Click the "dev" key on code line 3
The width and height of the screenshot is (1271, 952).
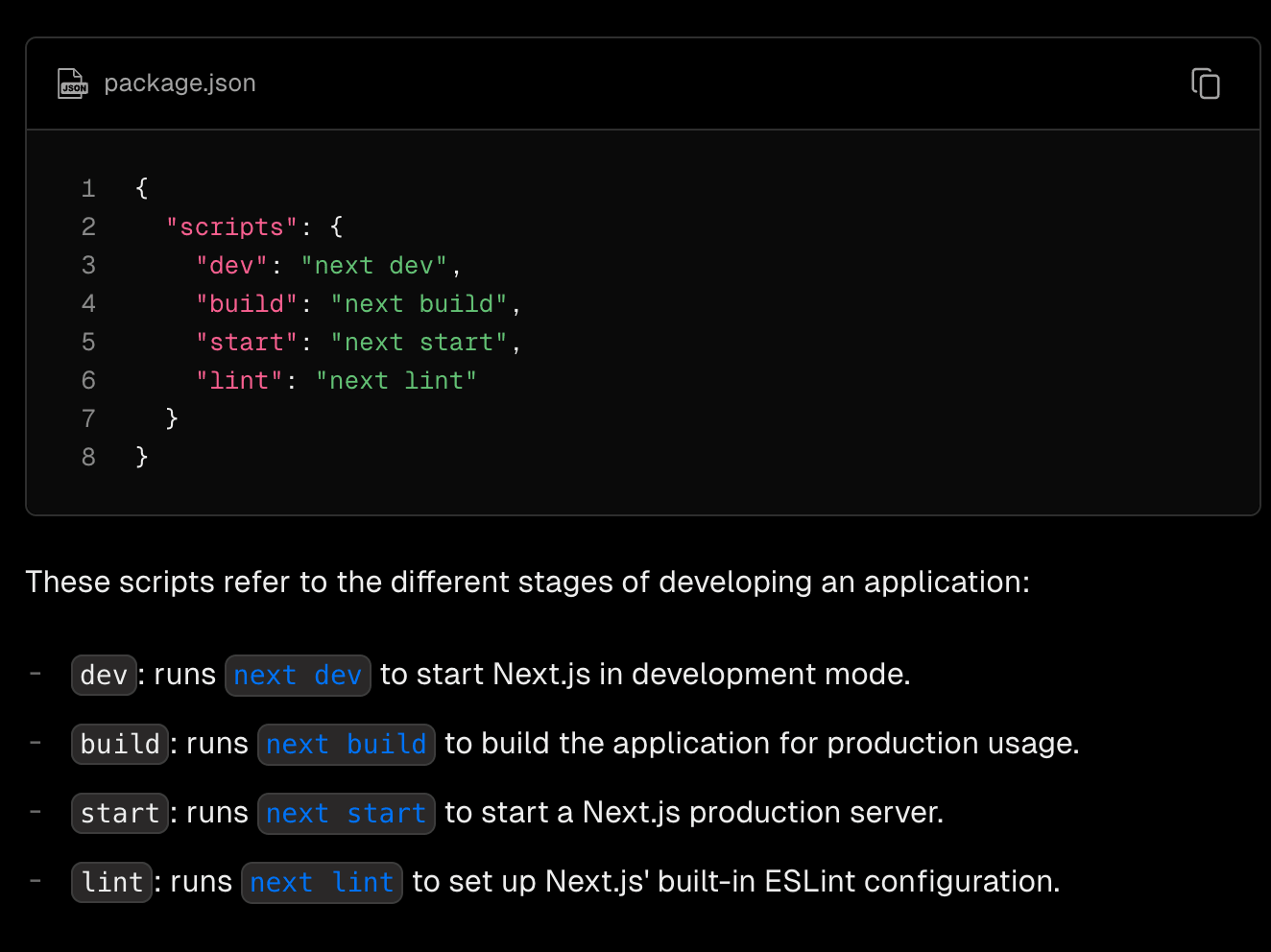click(x=231, y=266)
